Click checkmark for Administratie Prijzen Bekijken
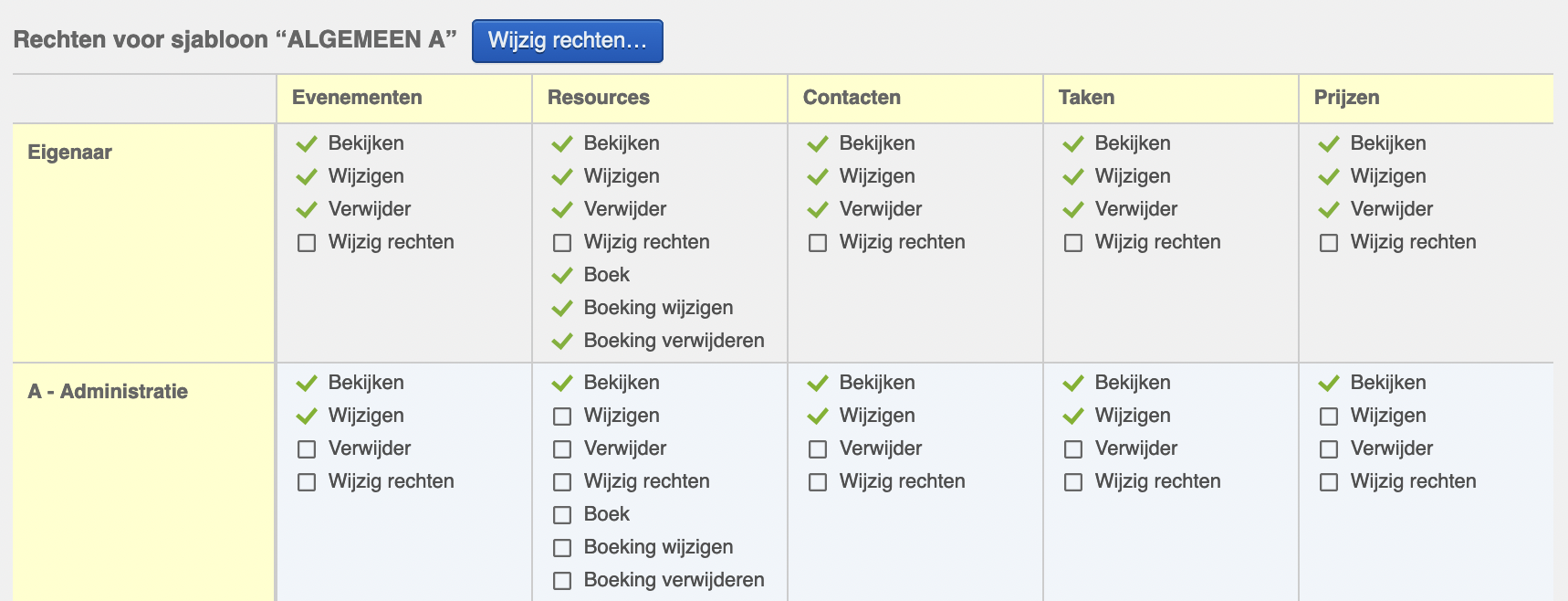Screen dimensions: 1568x601 (x=1329, y=383)
